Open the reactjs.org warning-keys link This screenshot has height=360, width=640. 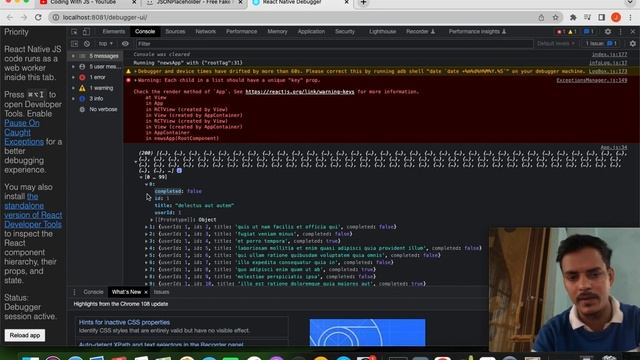point(300,92)
